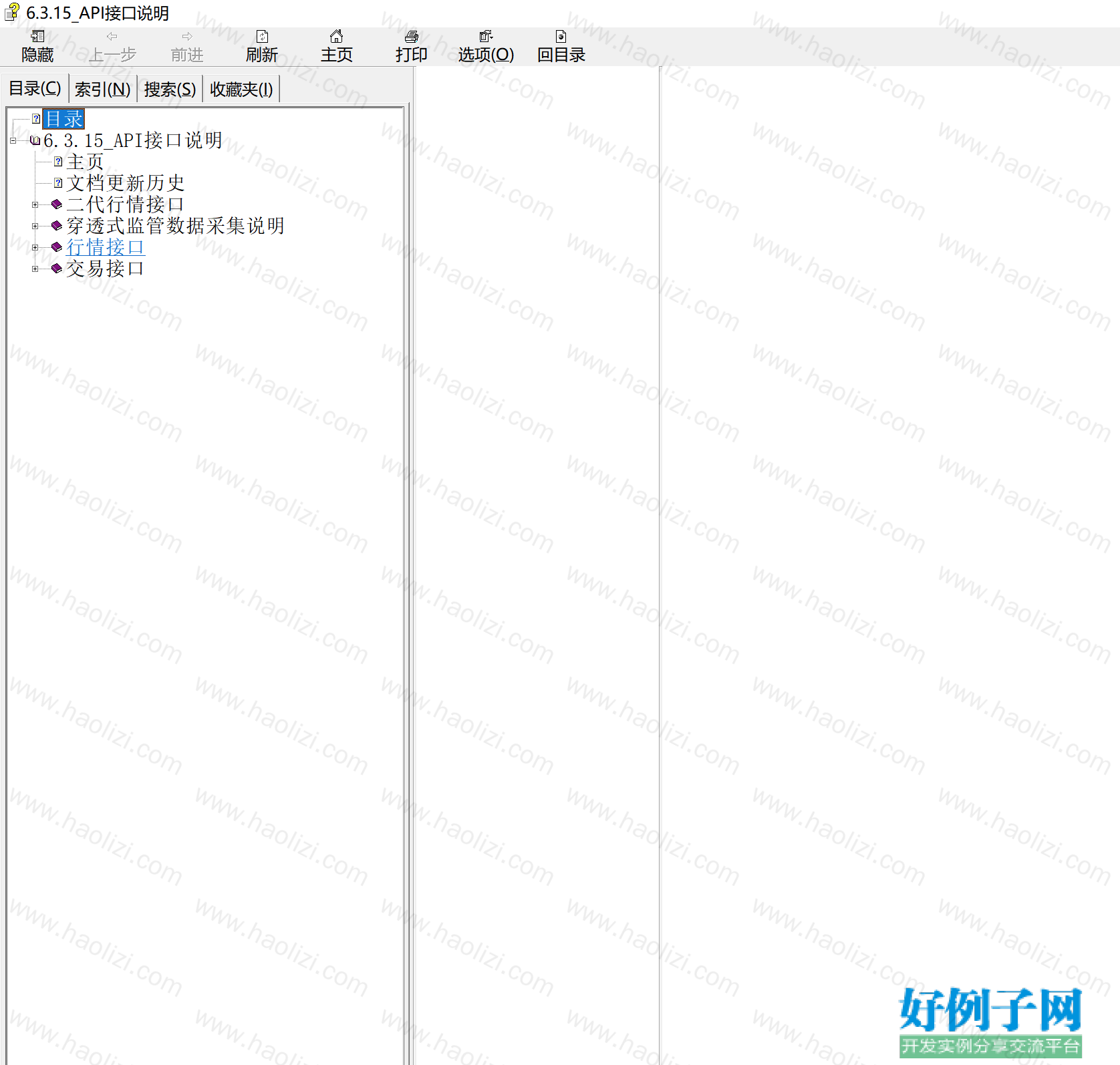Click the 上一步 (Back) arrow icon
Viewport: 1120px width, 1065px height.
coord(112,37)
